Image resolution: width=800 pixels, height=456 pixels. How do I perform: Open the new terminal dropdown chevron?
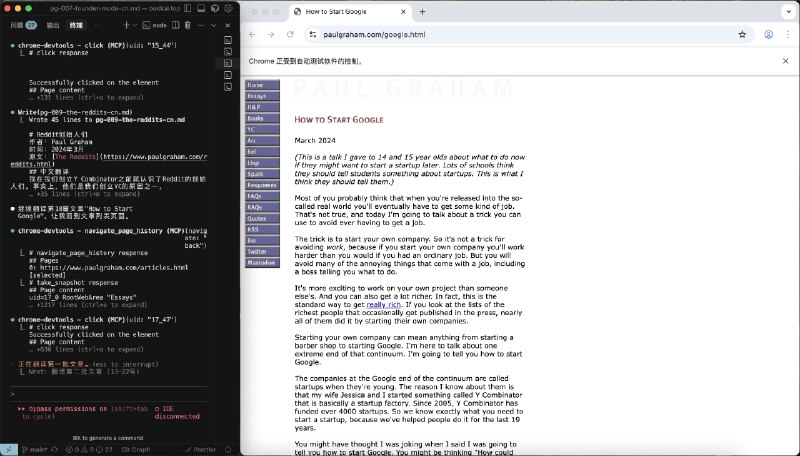[x=135, y=25]
